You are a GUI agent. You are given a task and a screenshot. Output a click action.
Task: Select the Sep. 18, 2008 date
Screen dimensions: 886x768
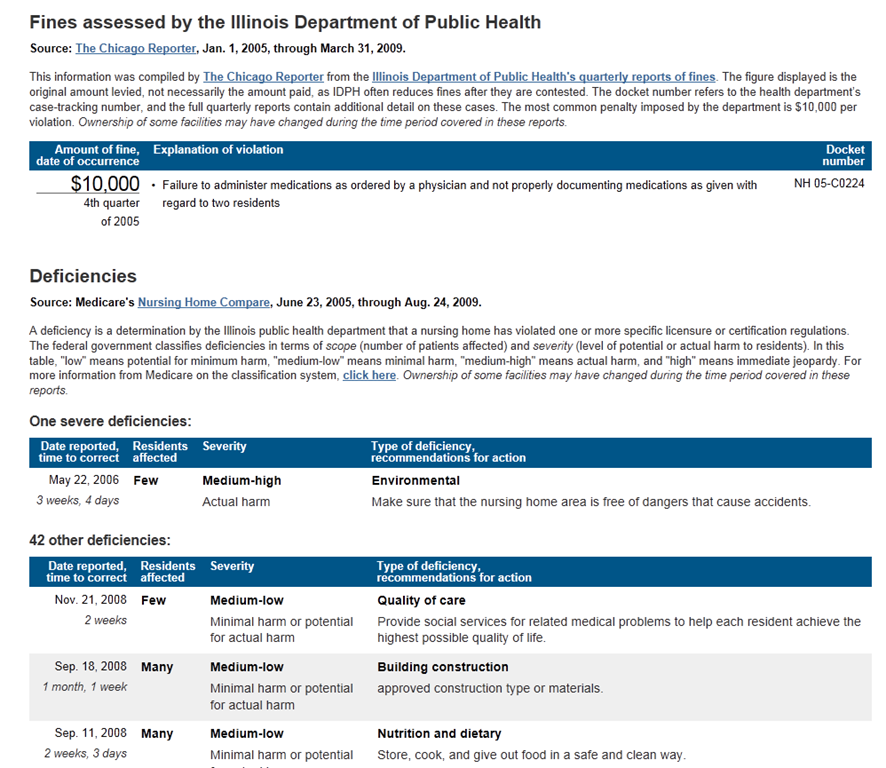[x=90, y=667]
